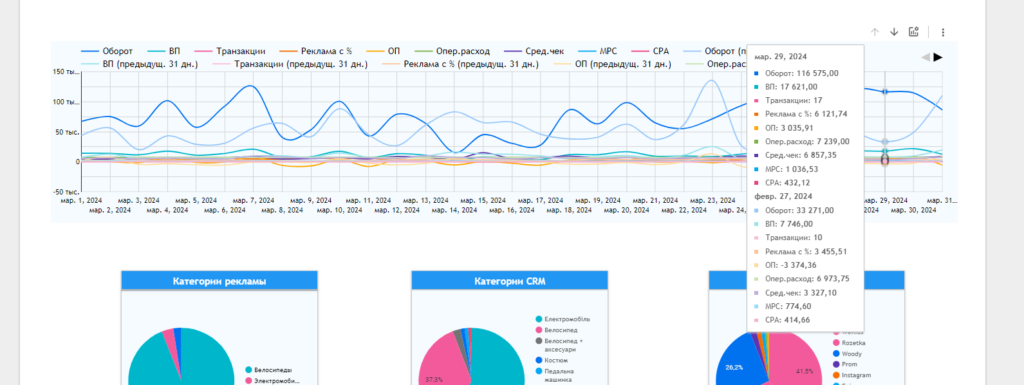Select Електромобіль legend item in CRM pie
Screen dimensions: 1024x385
tap(562, 319)
